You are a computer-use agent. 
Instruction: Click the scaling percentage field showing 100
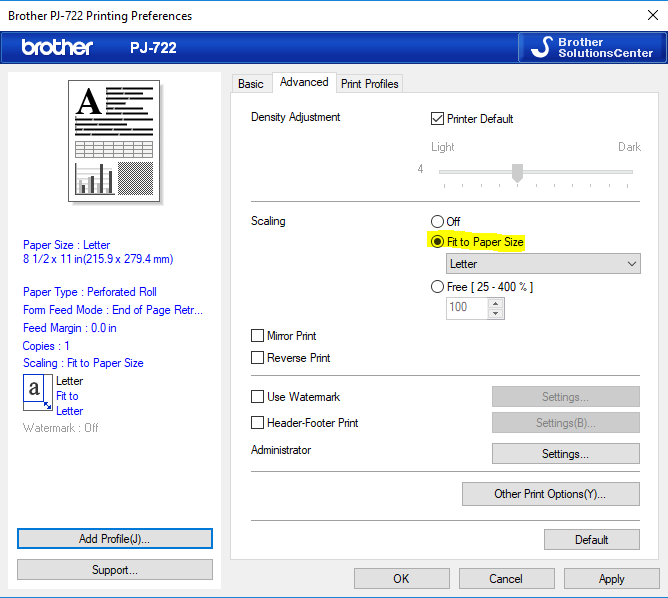(x=467, y=308)
